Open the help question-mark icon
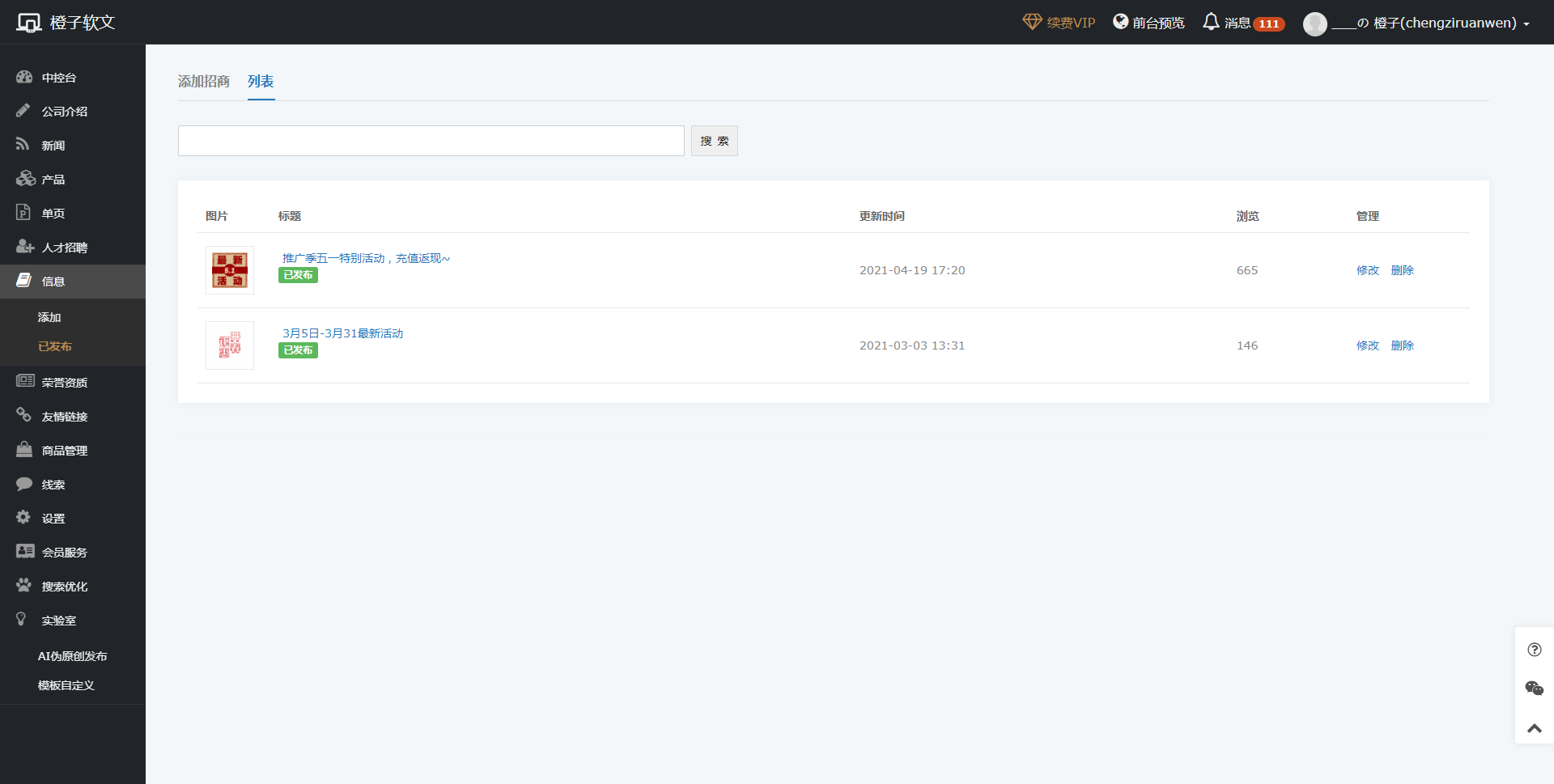 coord(1535,650)
